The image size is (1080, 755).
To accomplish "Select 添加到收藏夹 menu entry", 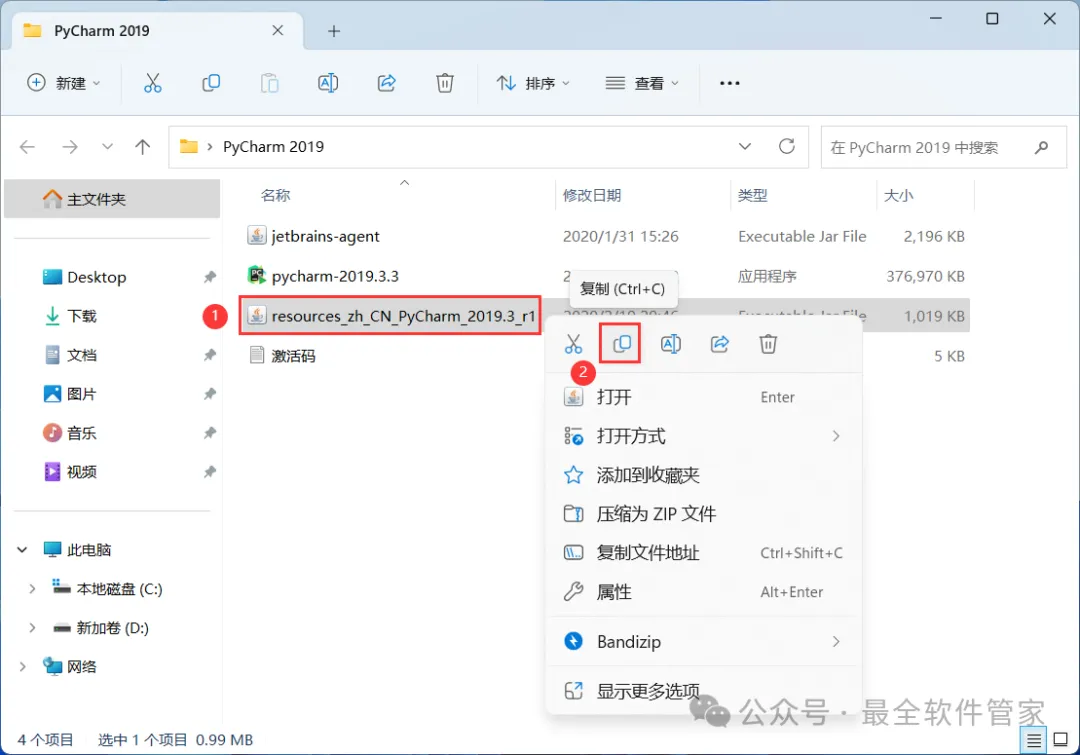I will 704,475.
